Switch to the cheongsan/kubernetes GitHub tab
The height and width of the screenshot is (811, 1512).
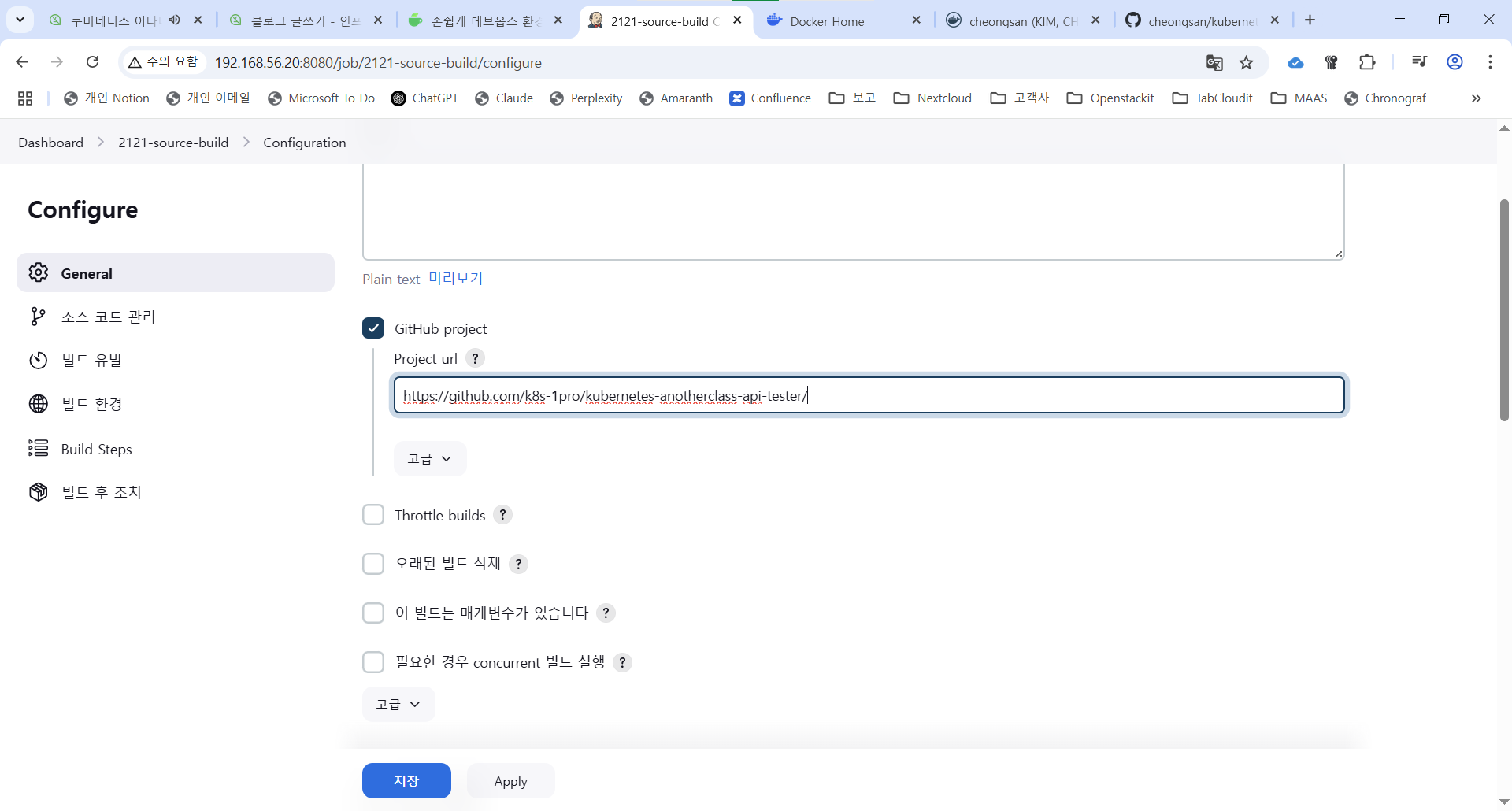point(1203,21)
